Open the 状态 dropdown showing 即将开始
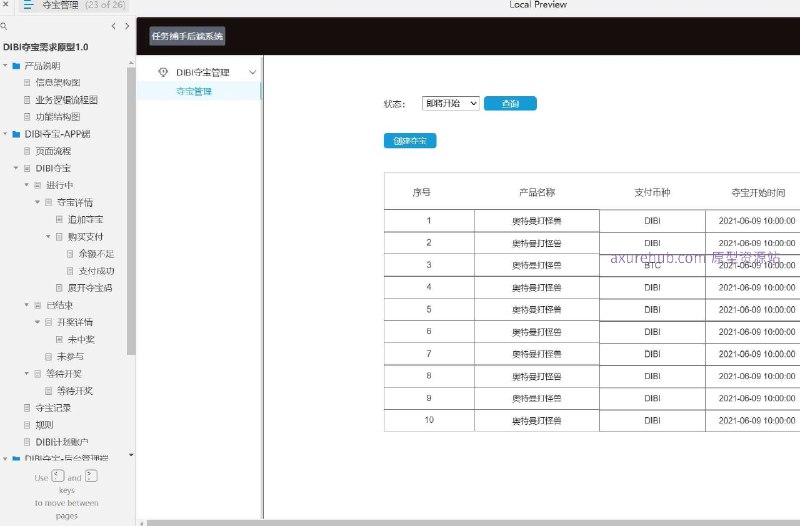The height and width of the screenshot is (526, 800). pyautogui.click(x=451, y=104)
